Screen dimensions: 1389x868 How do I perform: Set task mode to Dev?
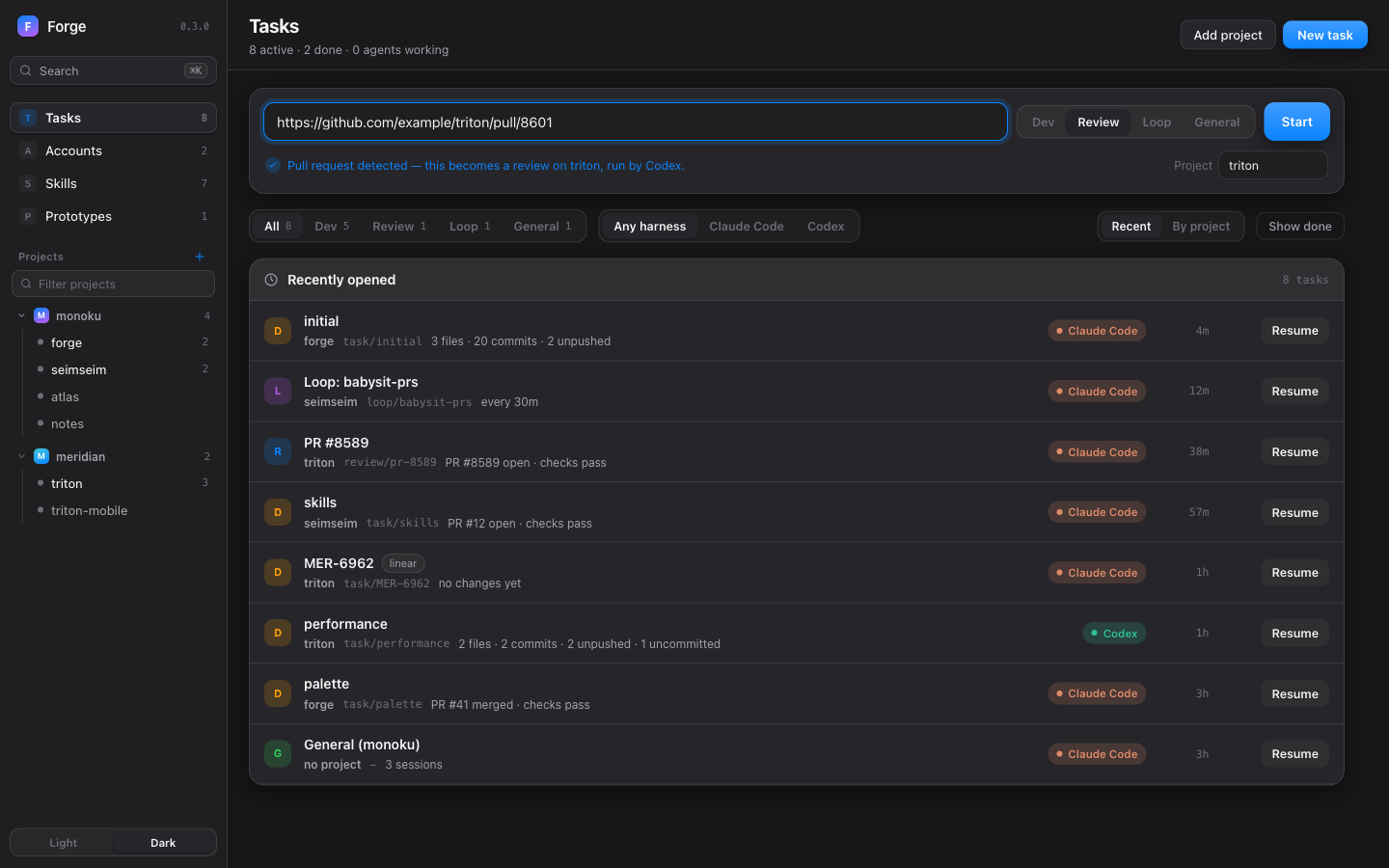[x=1043, y=122]
